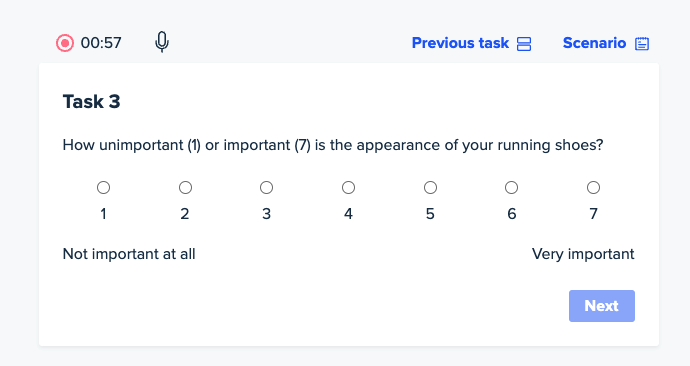Screen dimensions: 690x366
Task: Click the number 4 label on scale
Action: click(348, 214)
